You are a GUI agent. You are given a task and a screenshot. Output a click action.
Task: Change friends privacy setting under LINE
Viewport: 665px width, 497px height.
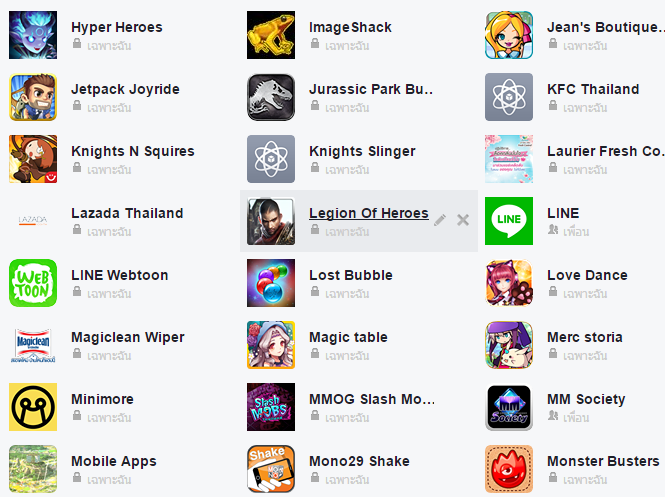569,231
